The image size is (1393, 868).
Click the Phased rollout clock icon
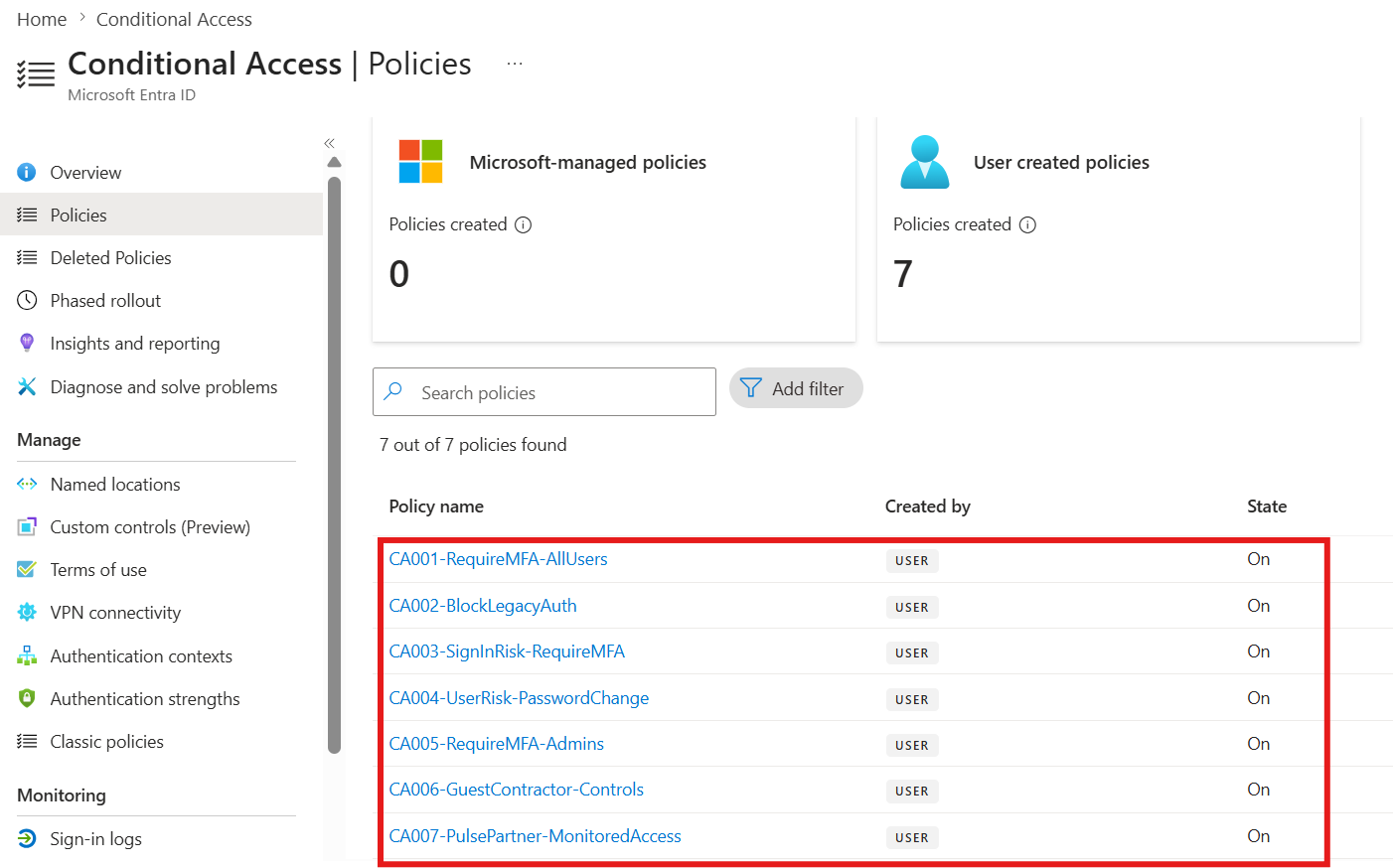point(27,301)
